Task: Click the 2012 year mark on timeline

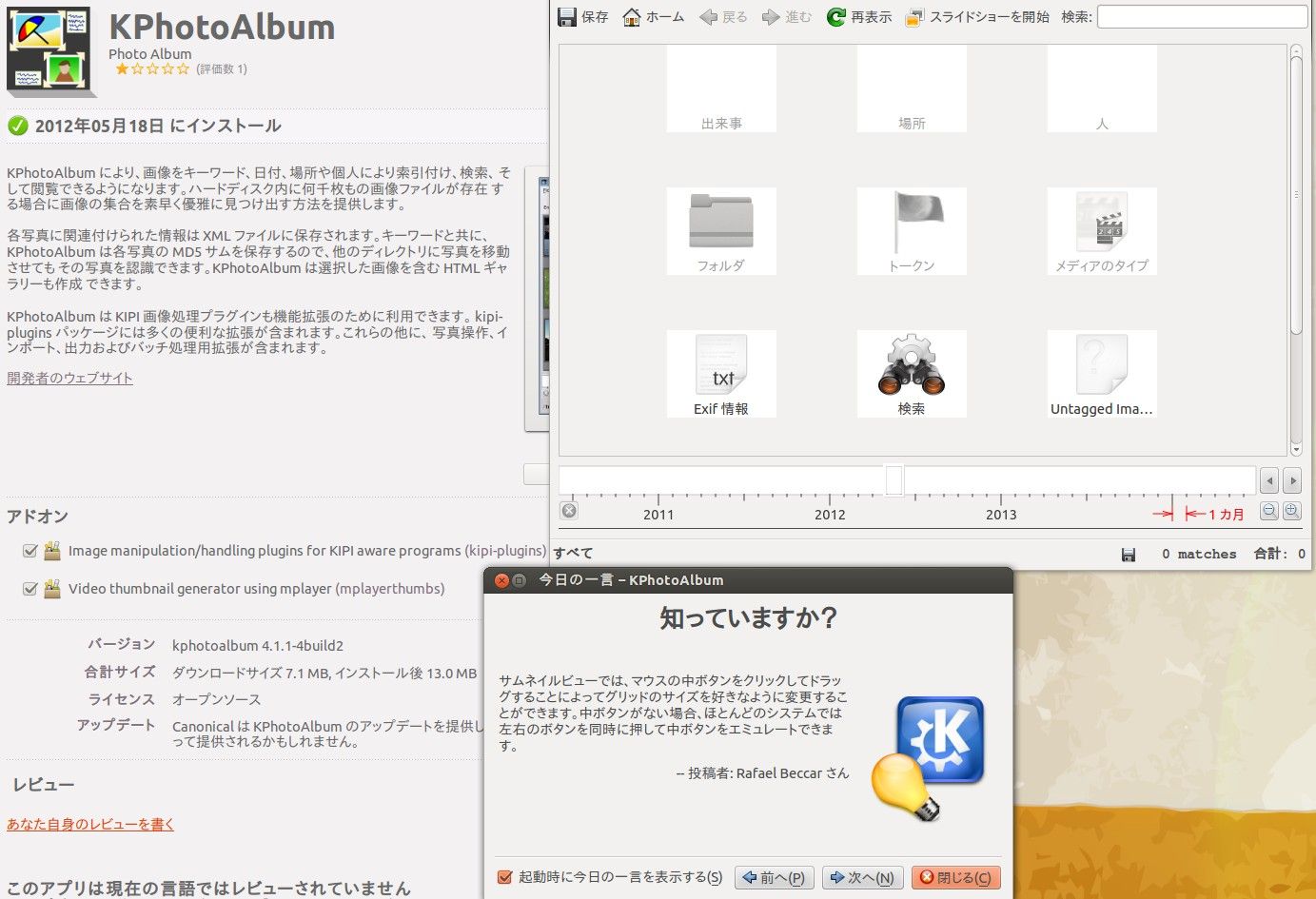Action: coord(830,514)
